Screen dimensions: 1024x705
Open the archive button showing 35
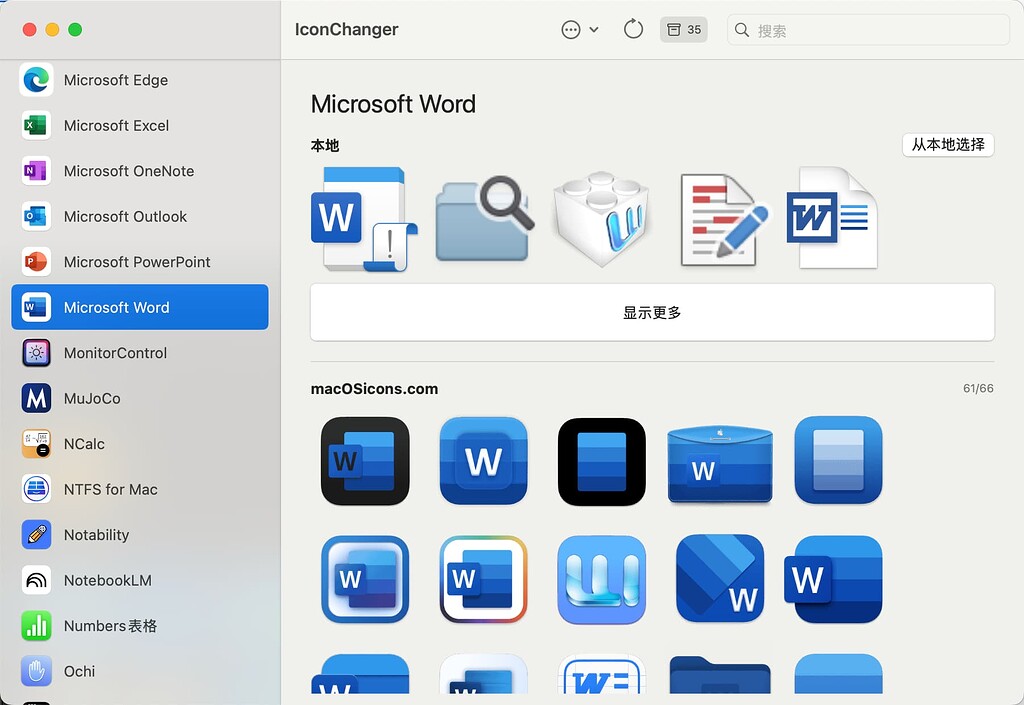point(683,30)
